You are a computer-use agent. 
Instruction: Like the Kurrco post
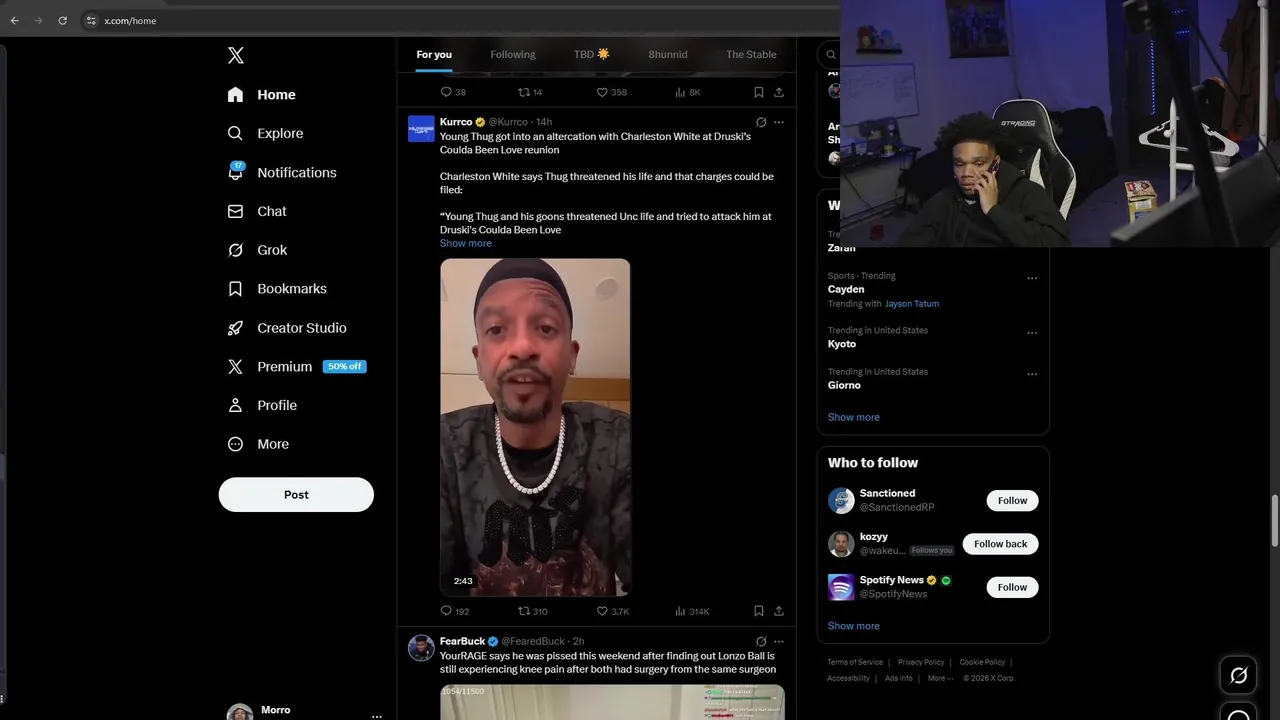tap(602, 611)
